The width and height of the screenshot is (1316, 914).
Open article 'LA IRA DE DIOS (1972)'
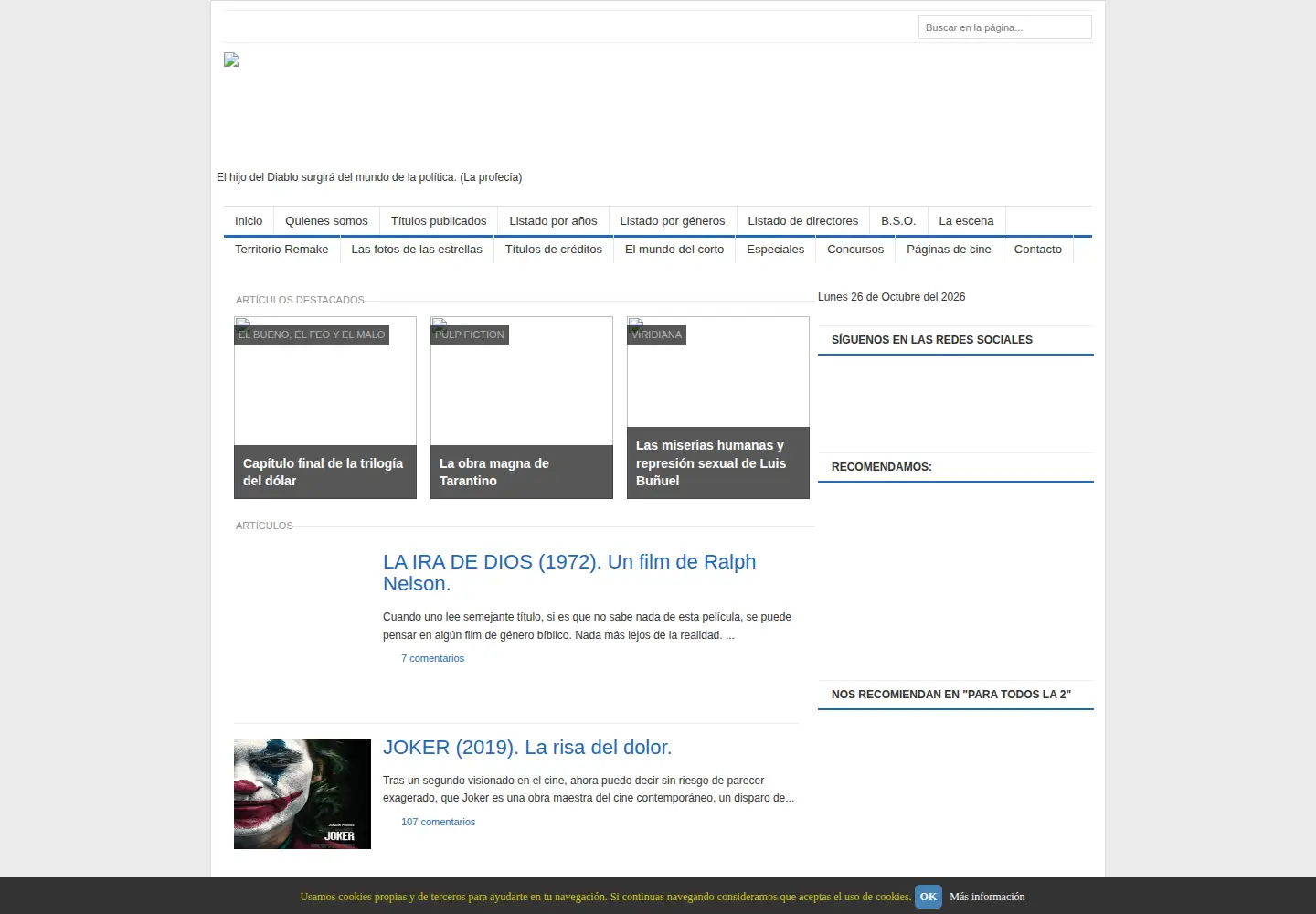(569, 573)
